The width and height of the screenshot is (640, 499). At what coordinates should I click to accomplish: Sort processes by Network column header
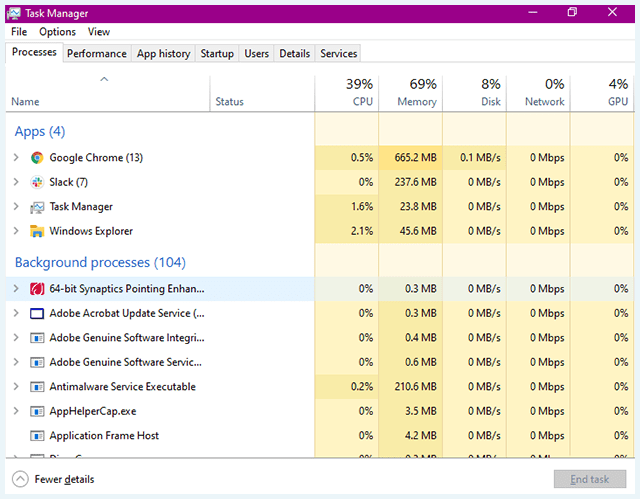pos(538,93)
